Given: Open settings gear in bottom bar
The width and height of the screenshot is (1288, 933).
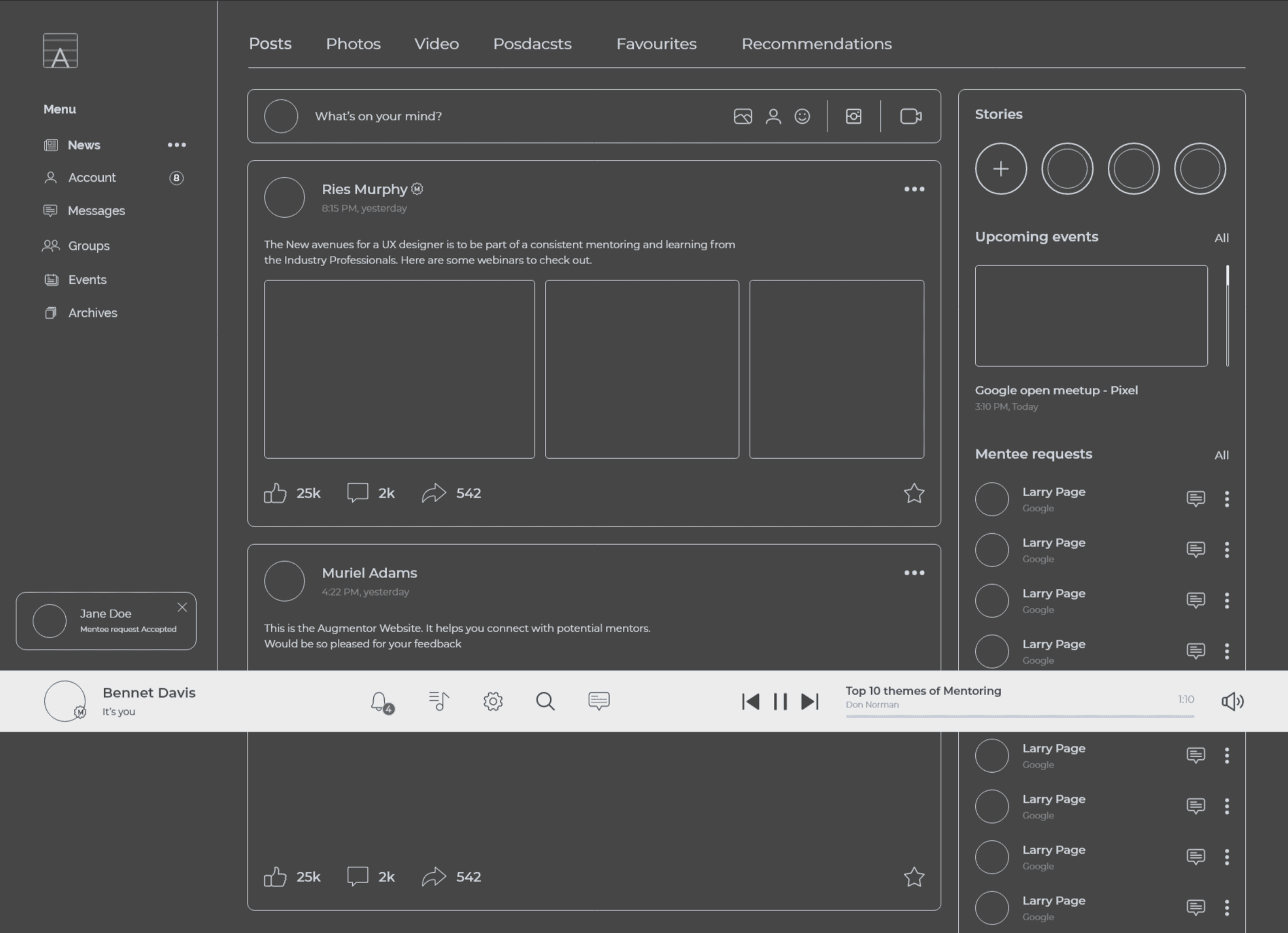Looking at the screenshot, I should (493, 701).
